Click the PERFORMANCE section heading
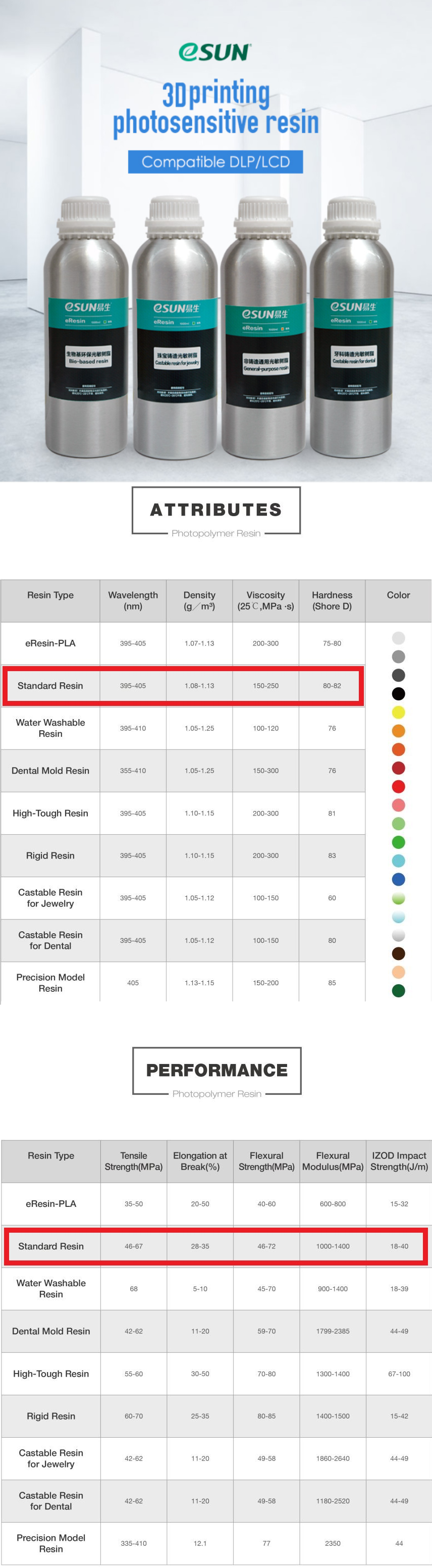Image resolution: width=432 pixels, height=1568 pixels. 217,1070
